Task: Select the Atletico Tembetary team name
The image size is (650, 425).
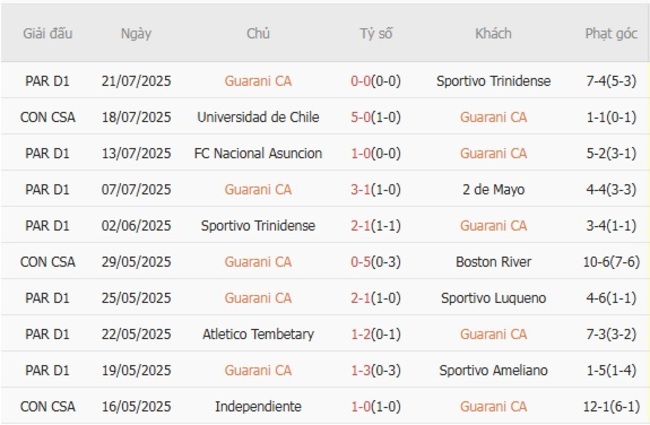Action: (x=258, y=334)
